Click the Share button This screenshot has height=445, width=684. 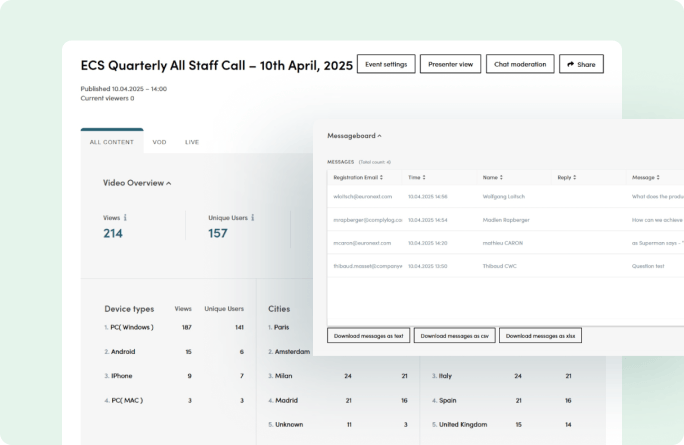(x=581, y=64)
